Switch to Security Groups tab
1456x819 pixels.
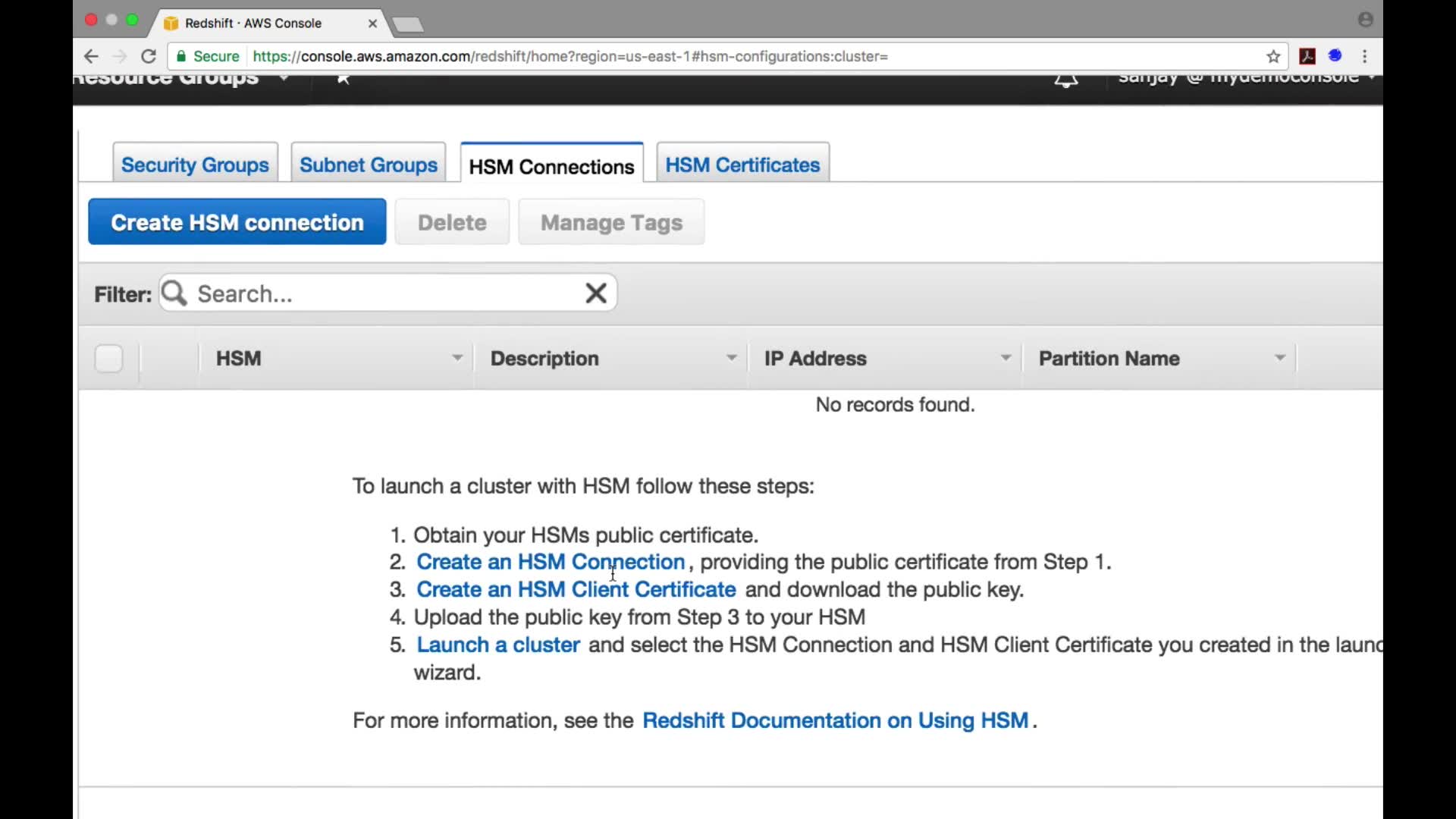(x=195, y=165)
